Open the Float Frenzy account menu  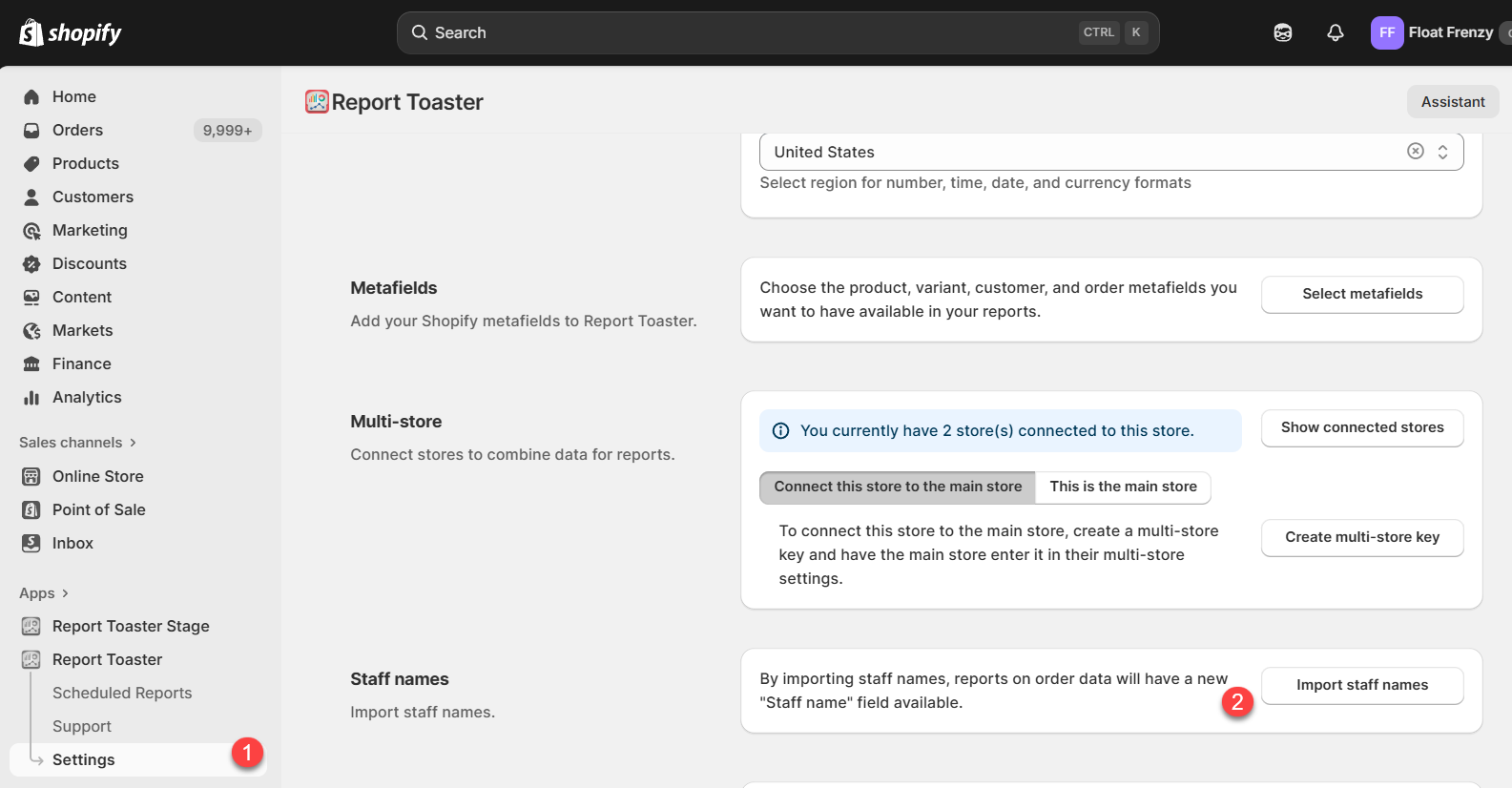pos(1436,32)
